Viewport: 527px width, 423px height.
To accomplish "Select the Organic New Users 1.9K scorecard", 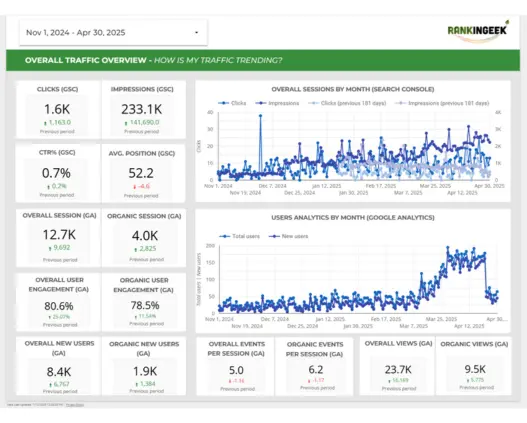I will coord(144,366).
